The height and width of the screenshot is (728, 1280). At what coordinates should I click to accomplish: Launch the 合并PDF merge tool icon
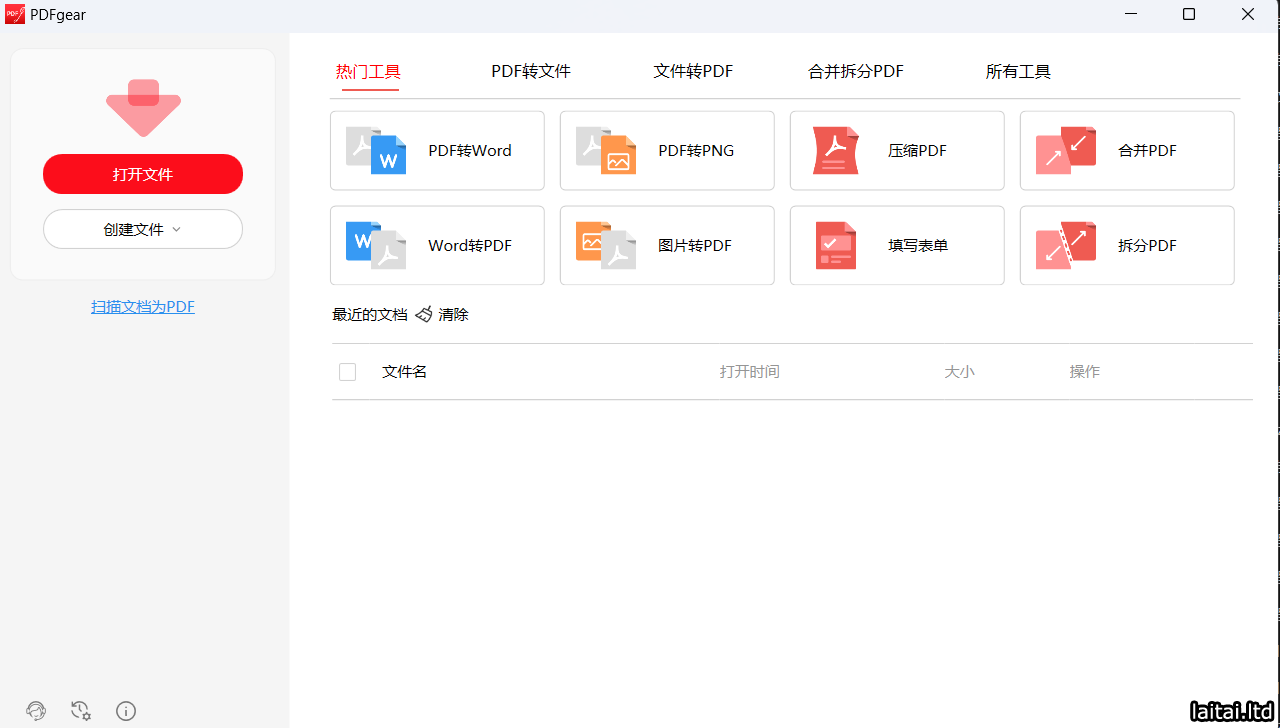click(x=1066, y=150)
